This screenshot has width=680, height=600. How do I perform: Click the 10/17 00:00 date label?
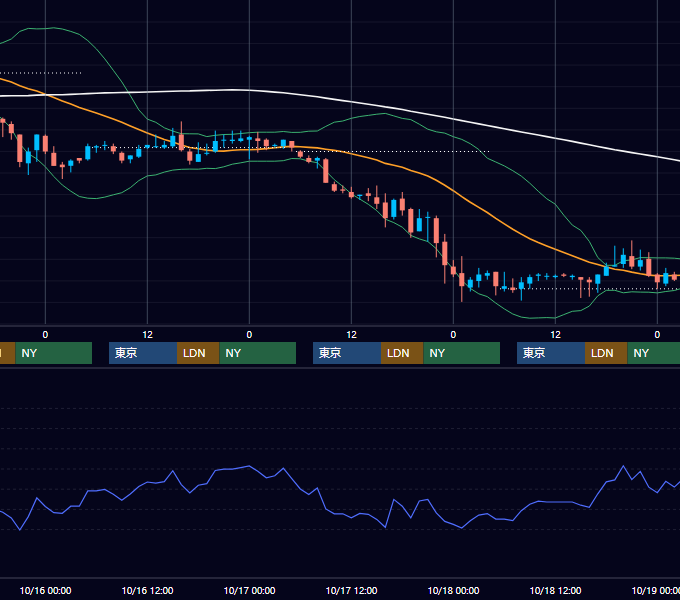pos(249,590)
